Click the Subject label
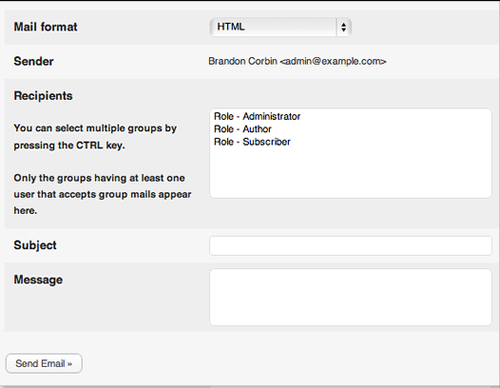 [35, 245]
